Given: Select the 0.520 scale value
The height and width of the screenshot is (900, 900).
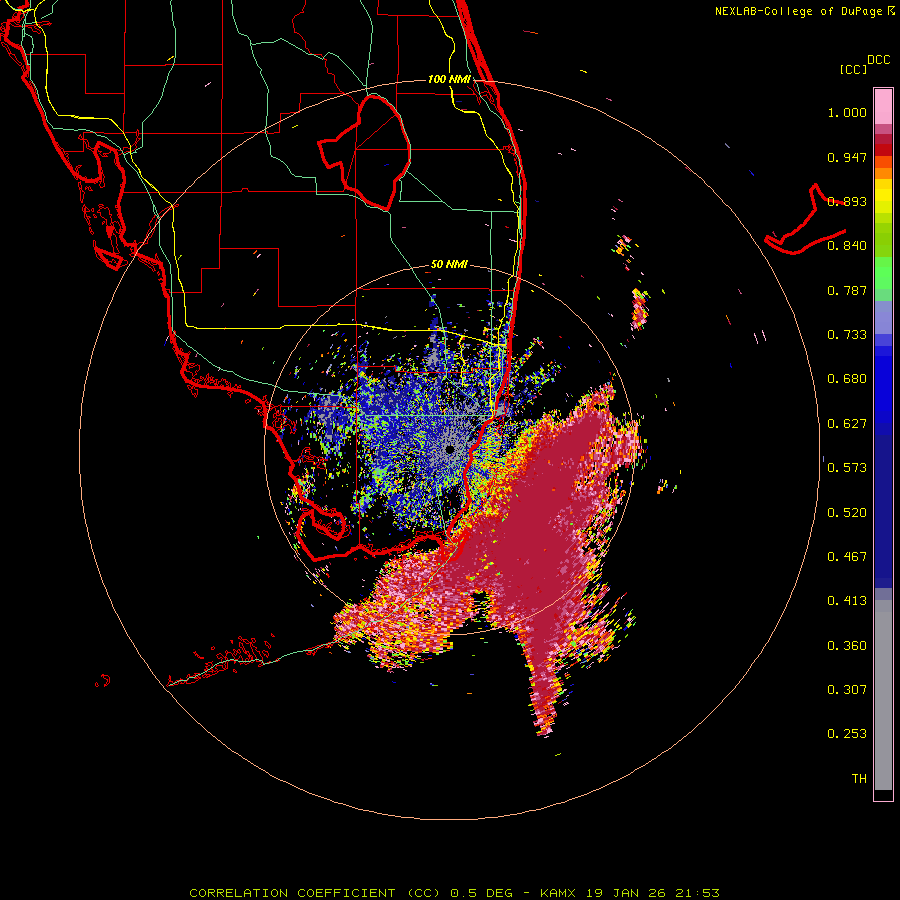Looking at the screenshot, I should tap(847, 513).
